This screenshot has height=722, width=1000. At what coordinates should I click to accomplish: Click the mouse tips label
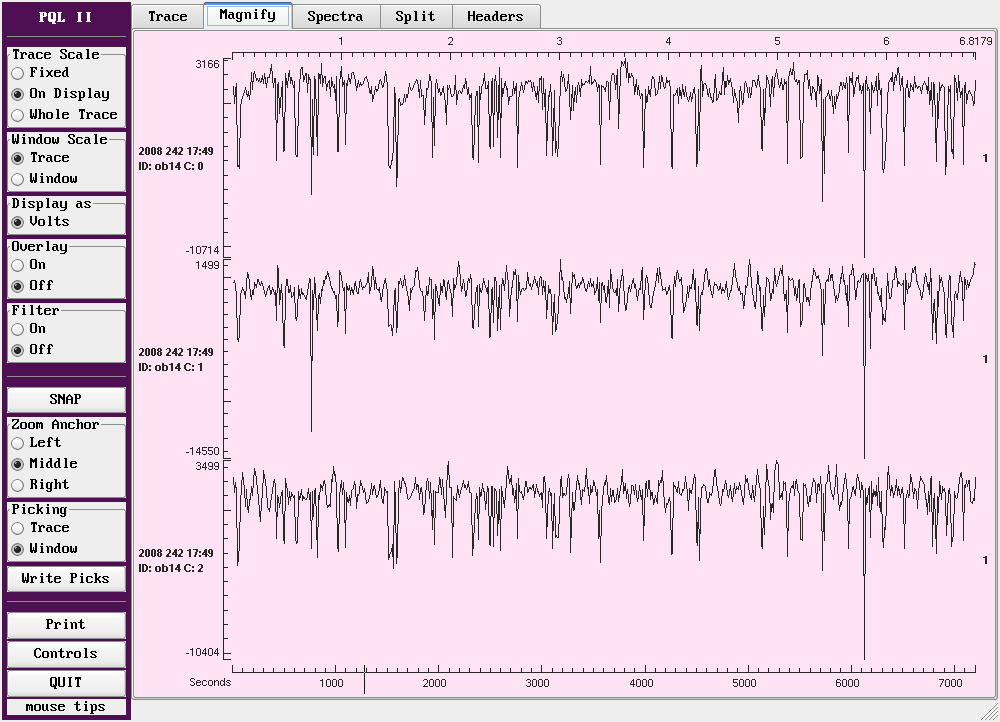tap(66, 707)
